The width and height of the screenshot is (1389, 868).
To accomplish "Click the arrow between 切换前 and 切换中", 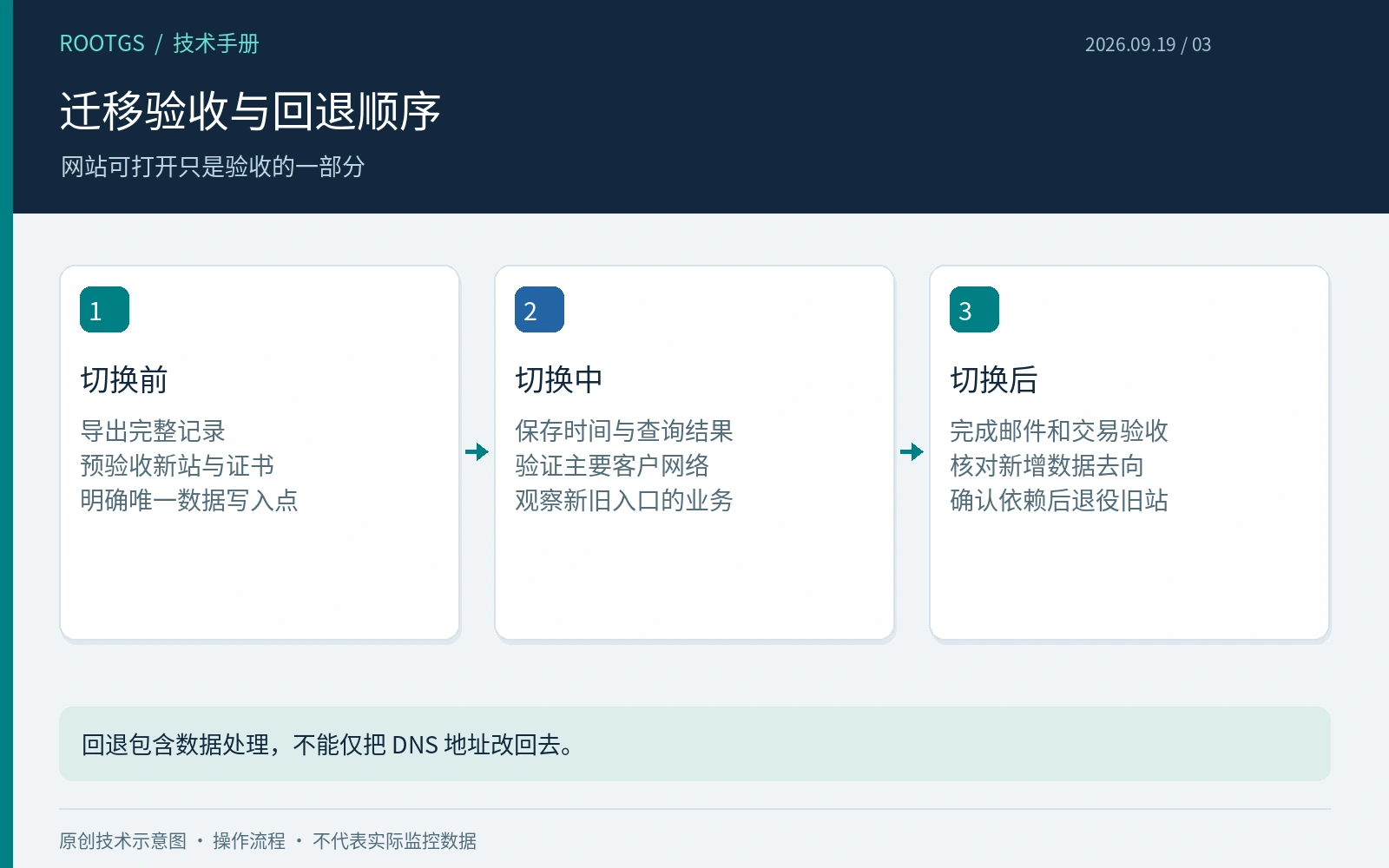I will point(477,451).
